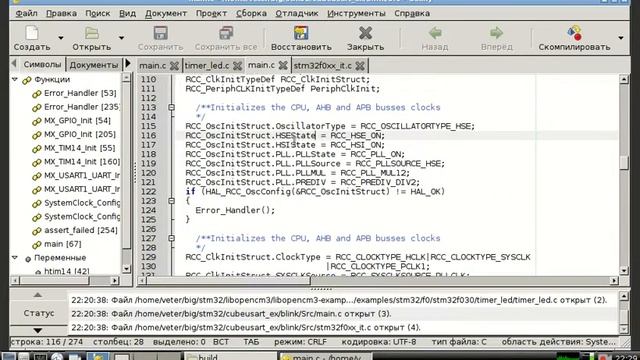Click the Восстановить (revert) toolbar icon
Screen dimensions: 640x360
click(301, 33)
